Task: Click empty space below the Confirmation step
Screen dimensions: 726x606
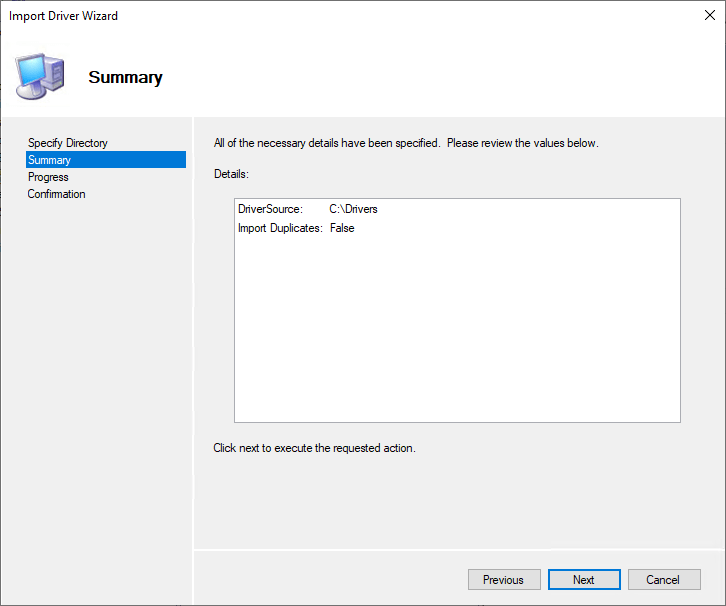Action: coord(100,350)
